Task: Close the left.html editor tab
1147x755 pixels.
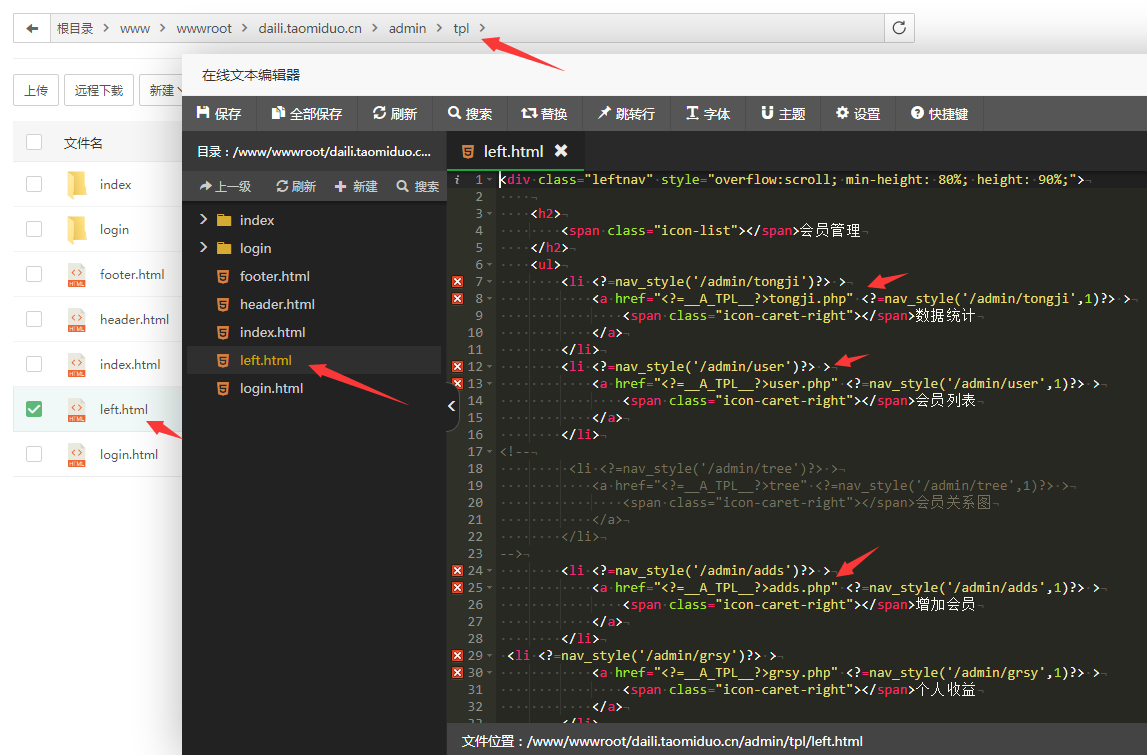Action: [x=561, y=150]
